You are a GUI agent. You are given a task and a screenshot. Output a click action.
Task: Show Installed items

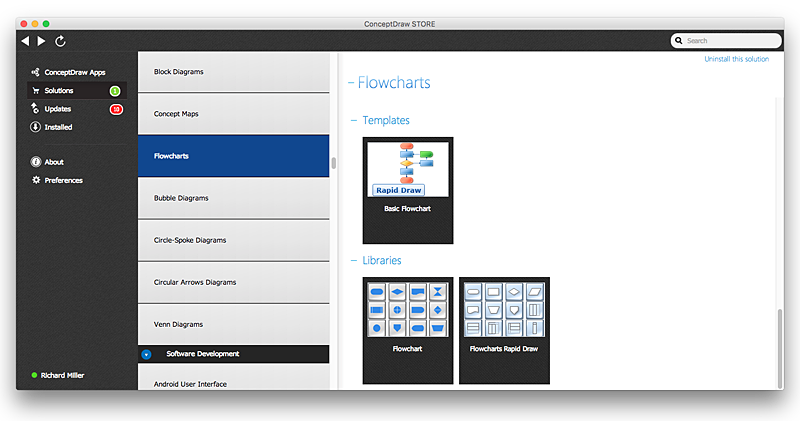58,127
